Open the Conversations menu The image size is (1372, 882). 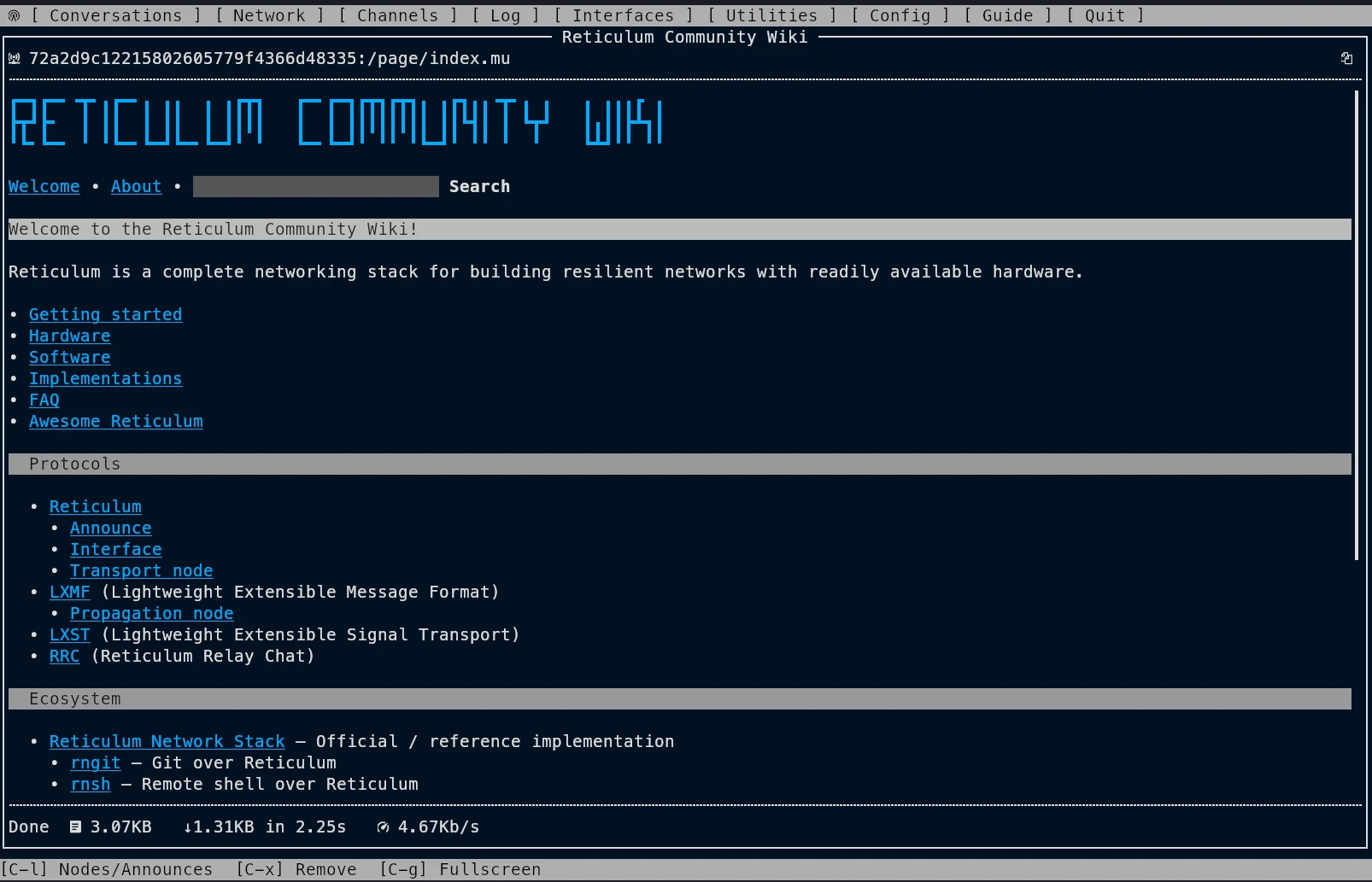[x=116, y=15]
